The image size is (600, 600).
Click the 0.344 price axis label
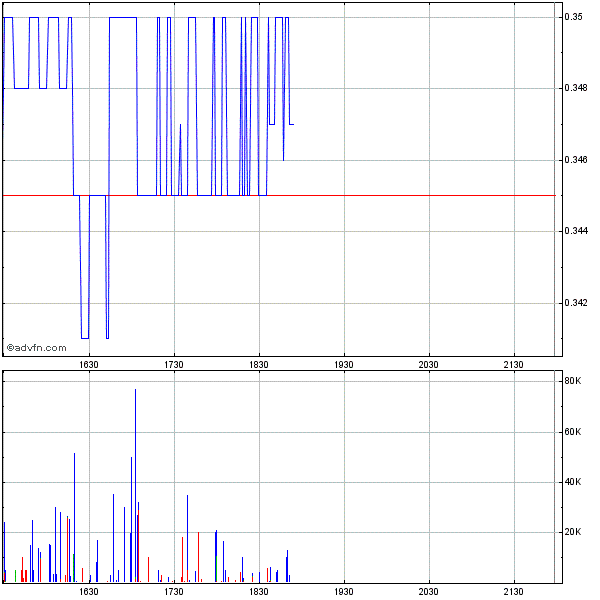pos(576,231)
